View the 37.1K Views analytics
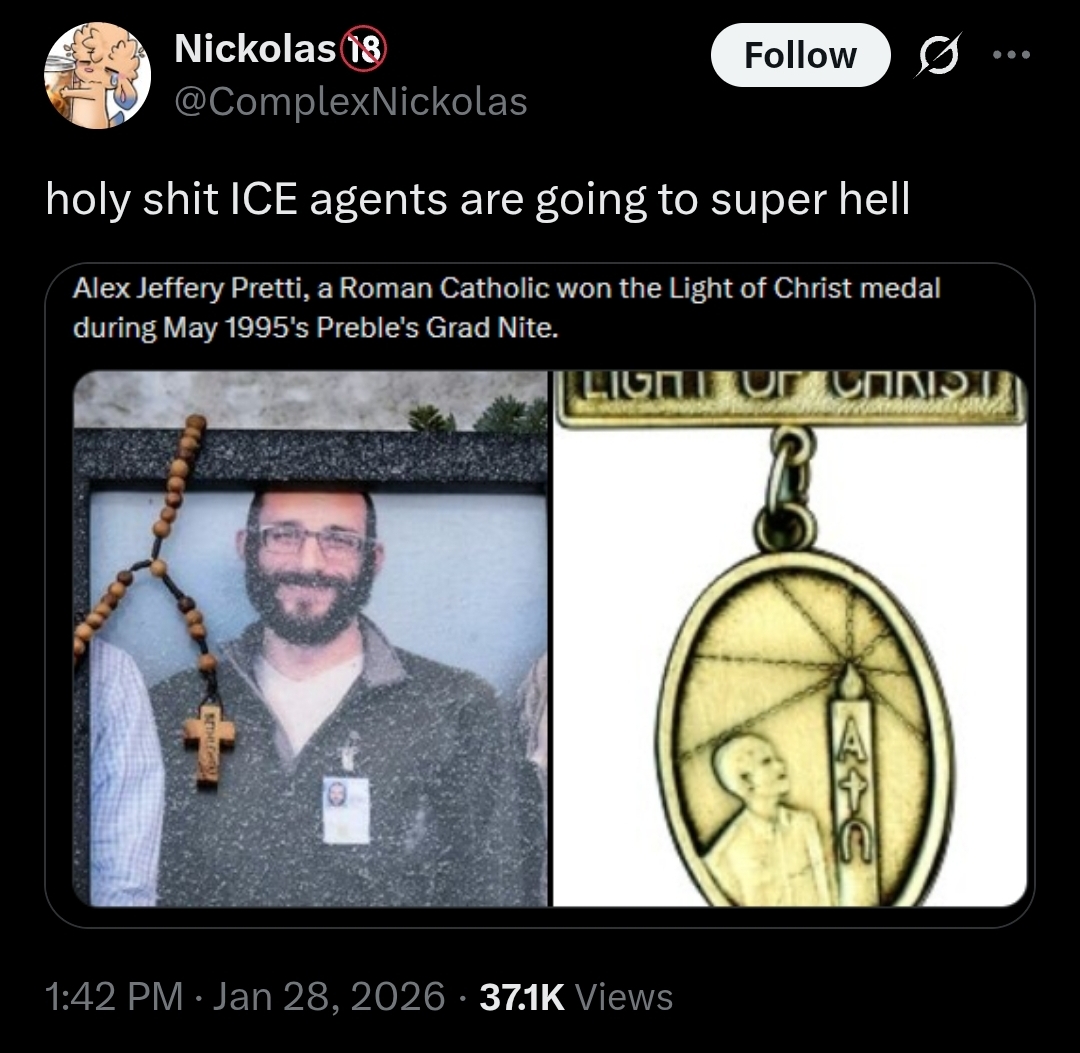Image resolution: width=1080 pixels, height=1053 pixels. tap(576, 997)
